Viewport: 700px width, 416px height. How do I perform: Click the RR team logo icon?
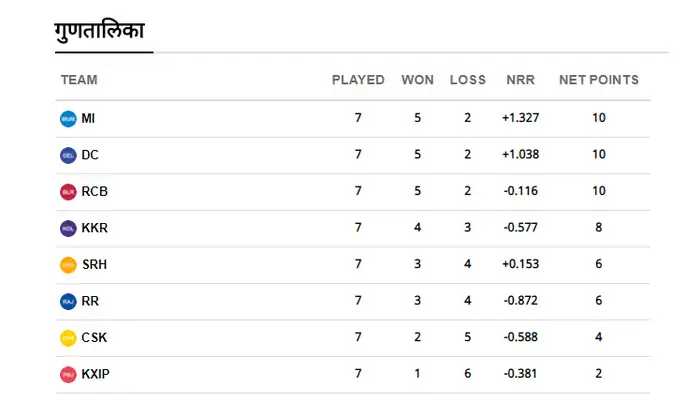point(68,302)
